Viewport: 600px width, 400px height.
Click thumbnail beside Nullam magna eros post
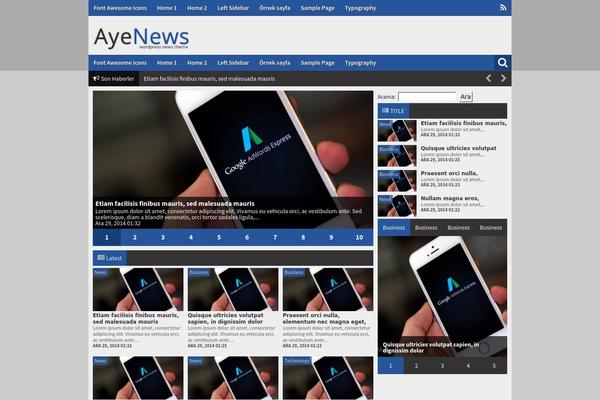coord(397,206)
